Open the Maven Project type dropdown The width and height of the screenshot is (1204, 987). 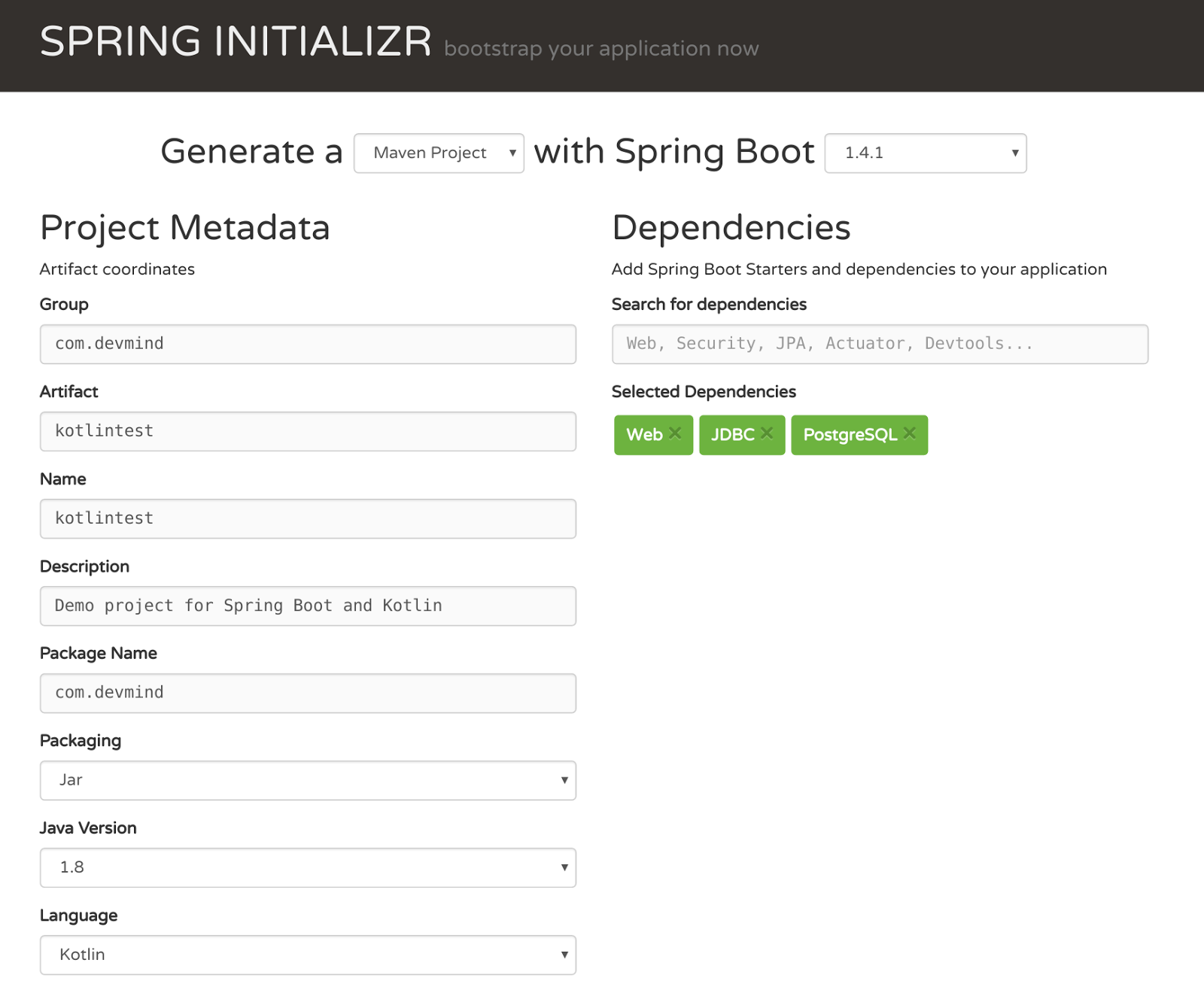tap(439, 153)
